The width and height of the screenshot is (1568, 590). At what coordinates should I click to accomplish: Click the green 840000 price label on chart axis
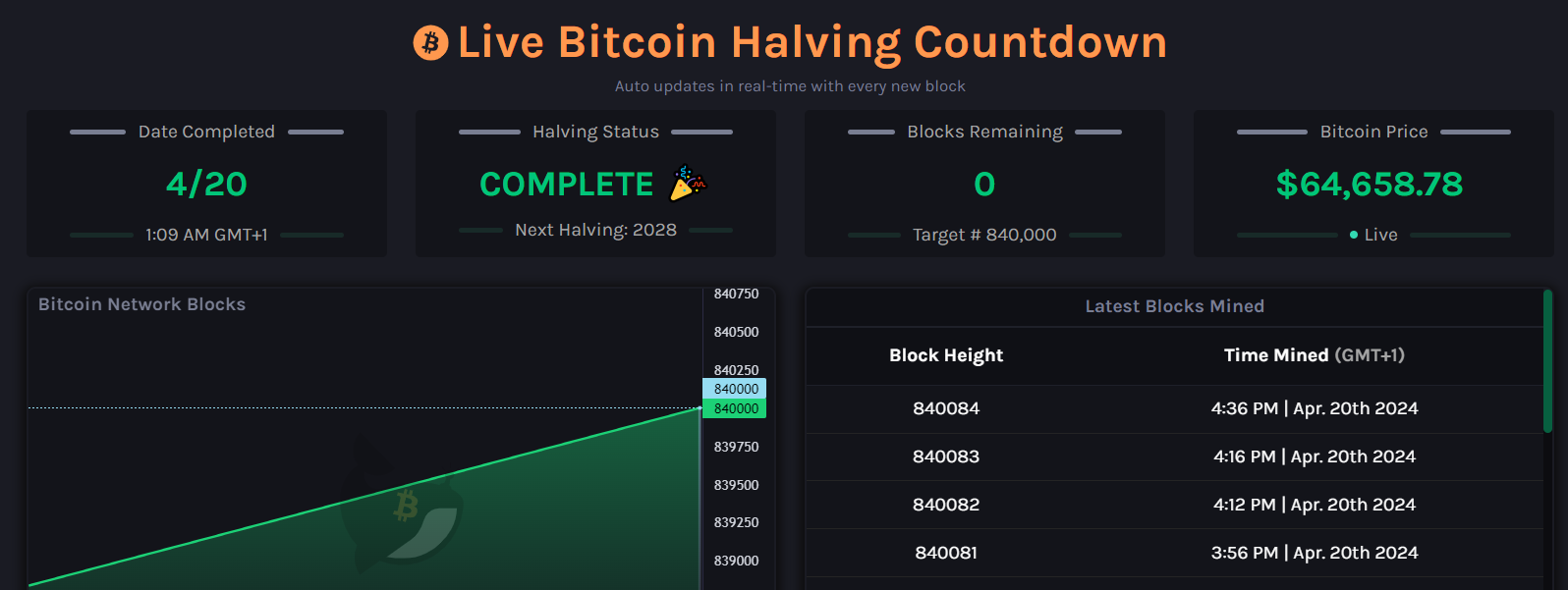(x=735, y=408)
